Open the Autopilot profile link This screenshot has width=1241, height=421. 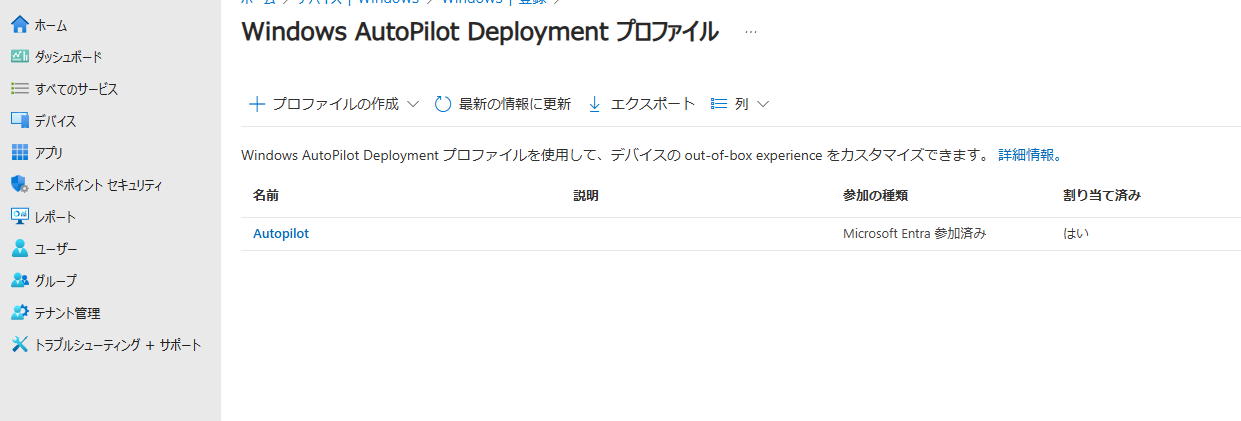click(281, 233)
